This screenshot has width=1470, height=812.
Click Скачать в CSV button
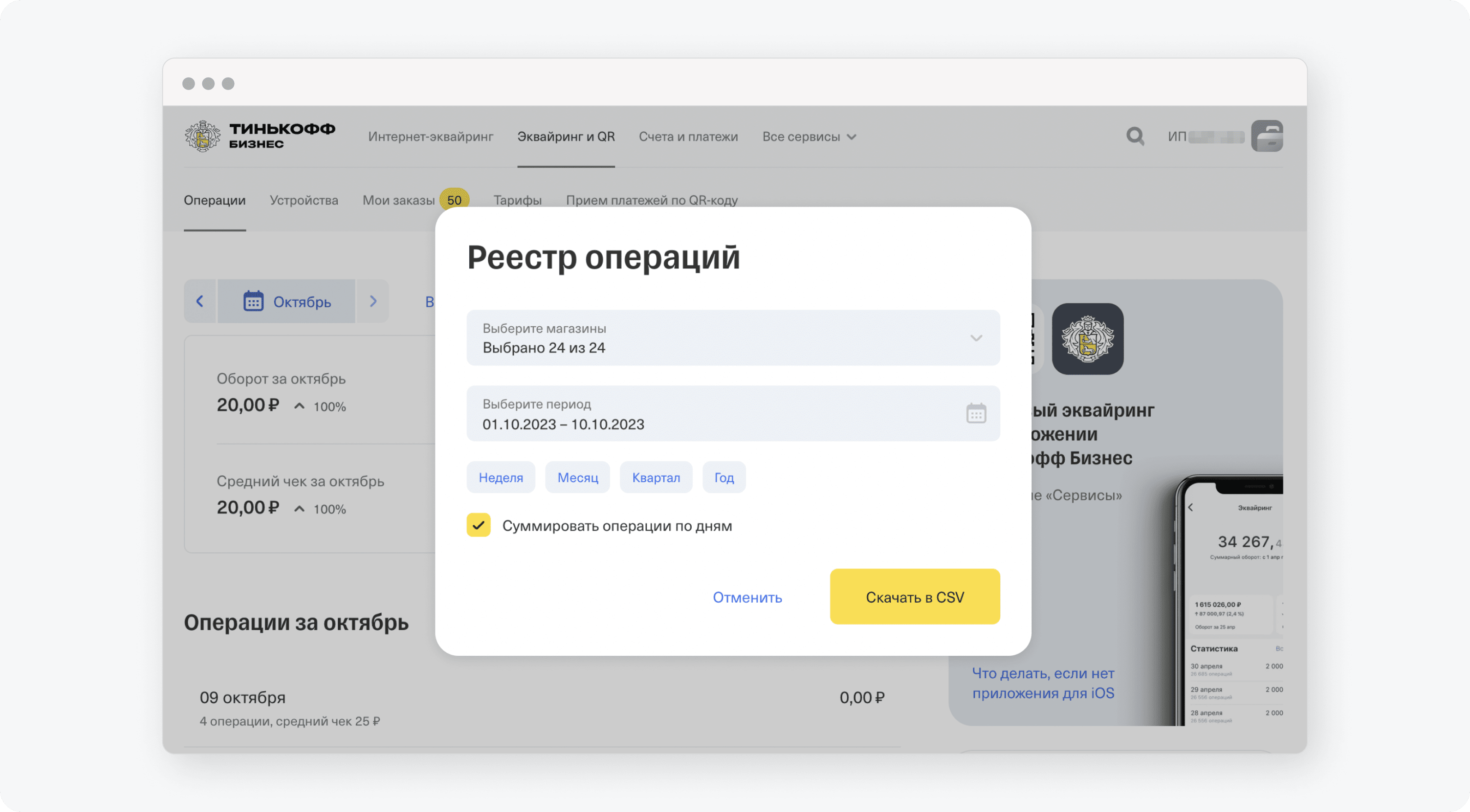pos(914,596)
